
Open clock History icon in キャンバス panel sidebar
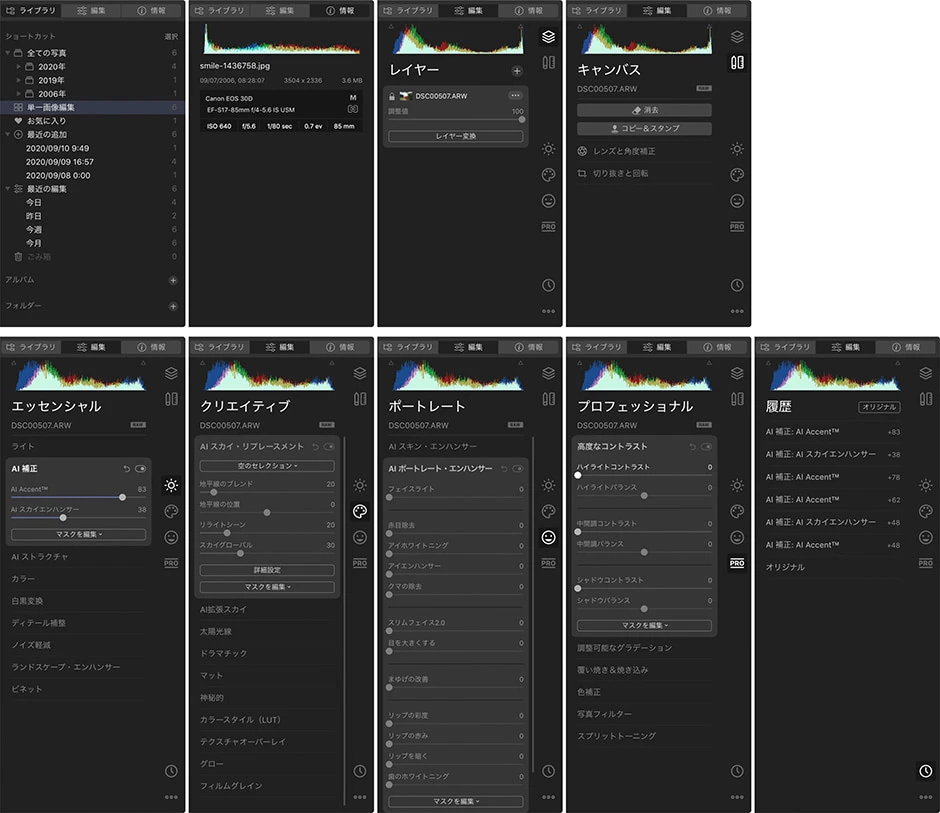[737, 285]
